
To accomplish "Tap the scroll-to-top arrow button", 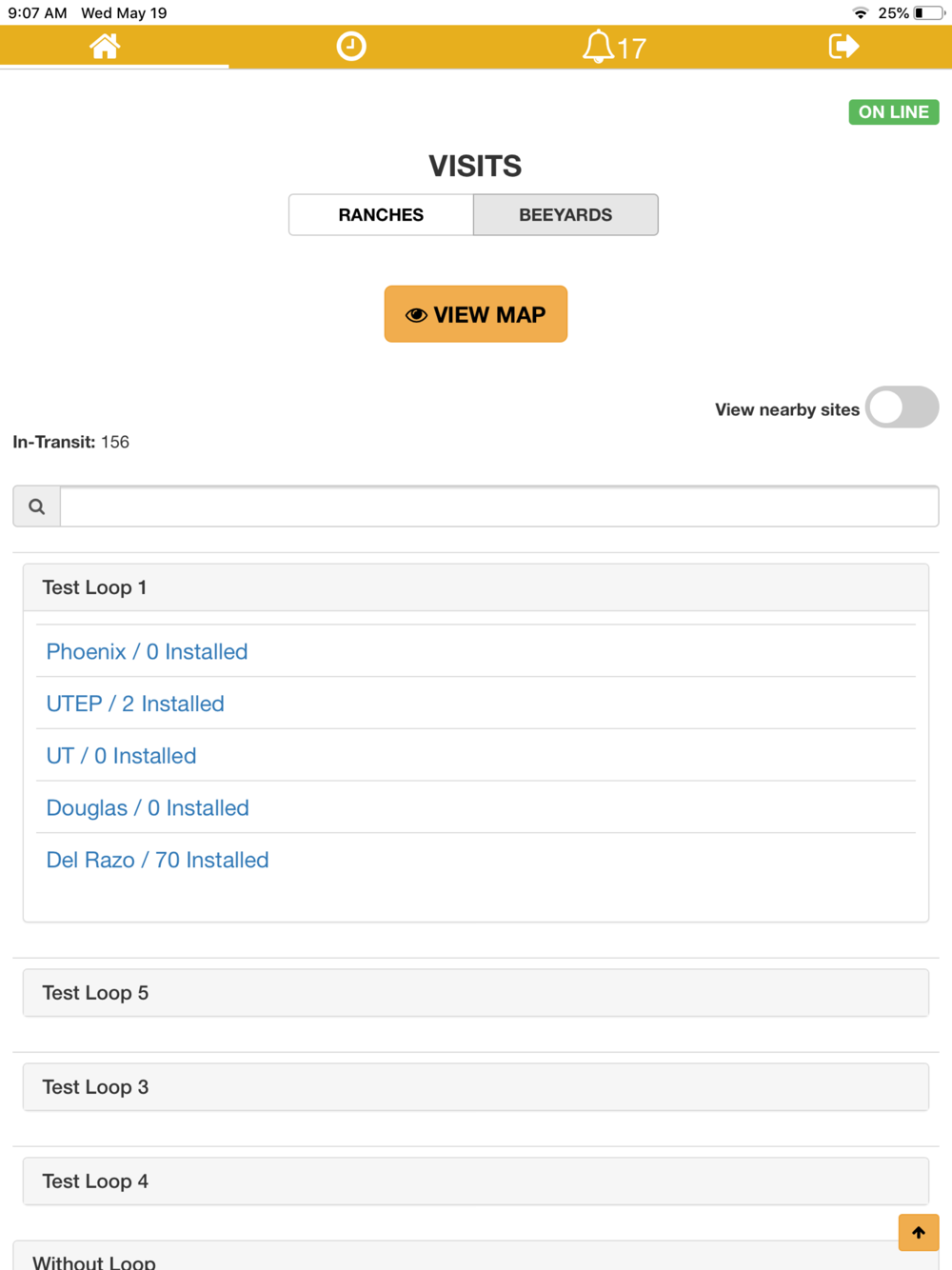I will (919, 1232).
